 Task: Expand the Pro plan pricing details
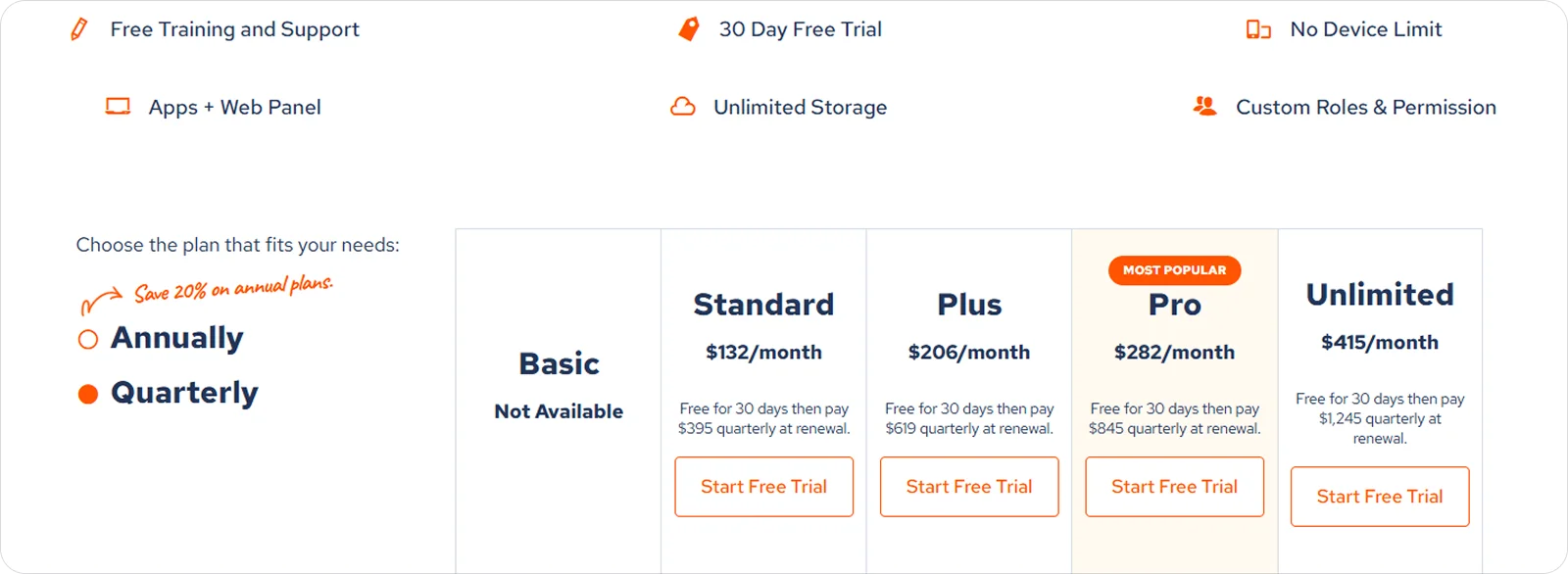1173,352
